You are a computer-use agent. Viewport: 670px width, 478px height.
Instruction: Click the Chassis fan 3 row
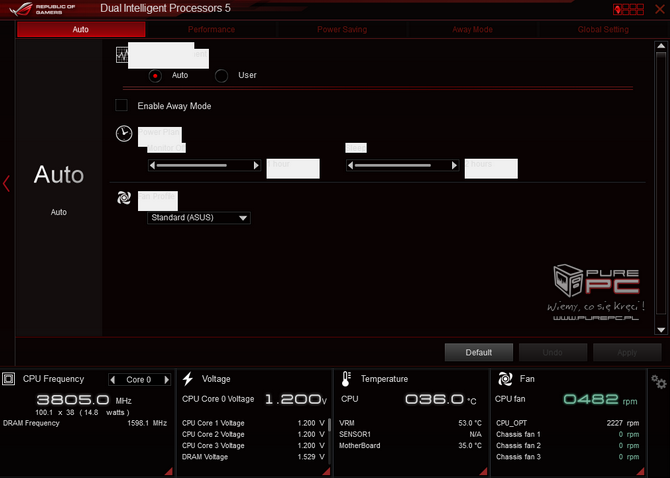(x=567, y=457)
